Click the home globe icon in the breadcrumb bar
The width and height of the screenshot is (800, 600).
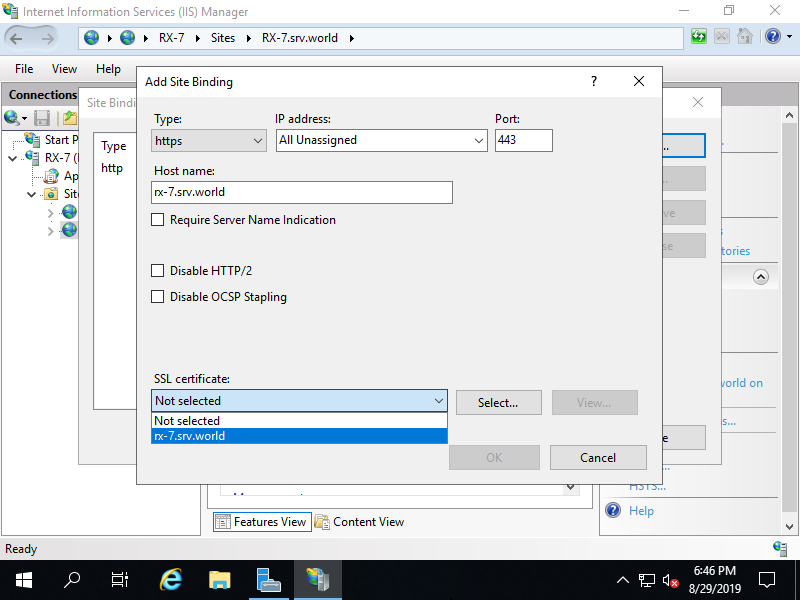pos(91,37)
